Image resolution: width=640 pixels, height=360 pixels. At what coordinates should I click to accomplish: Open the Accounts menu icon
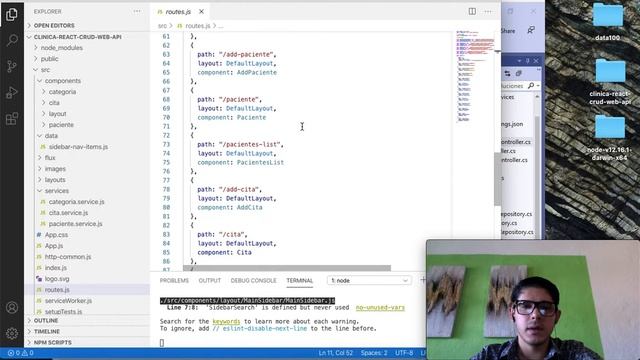(12, 307)
